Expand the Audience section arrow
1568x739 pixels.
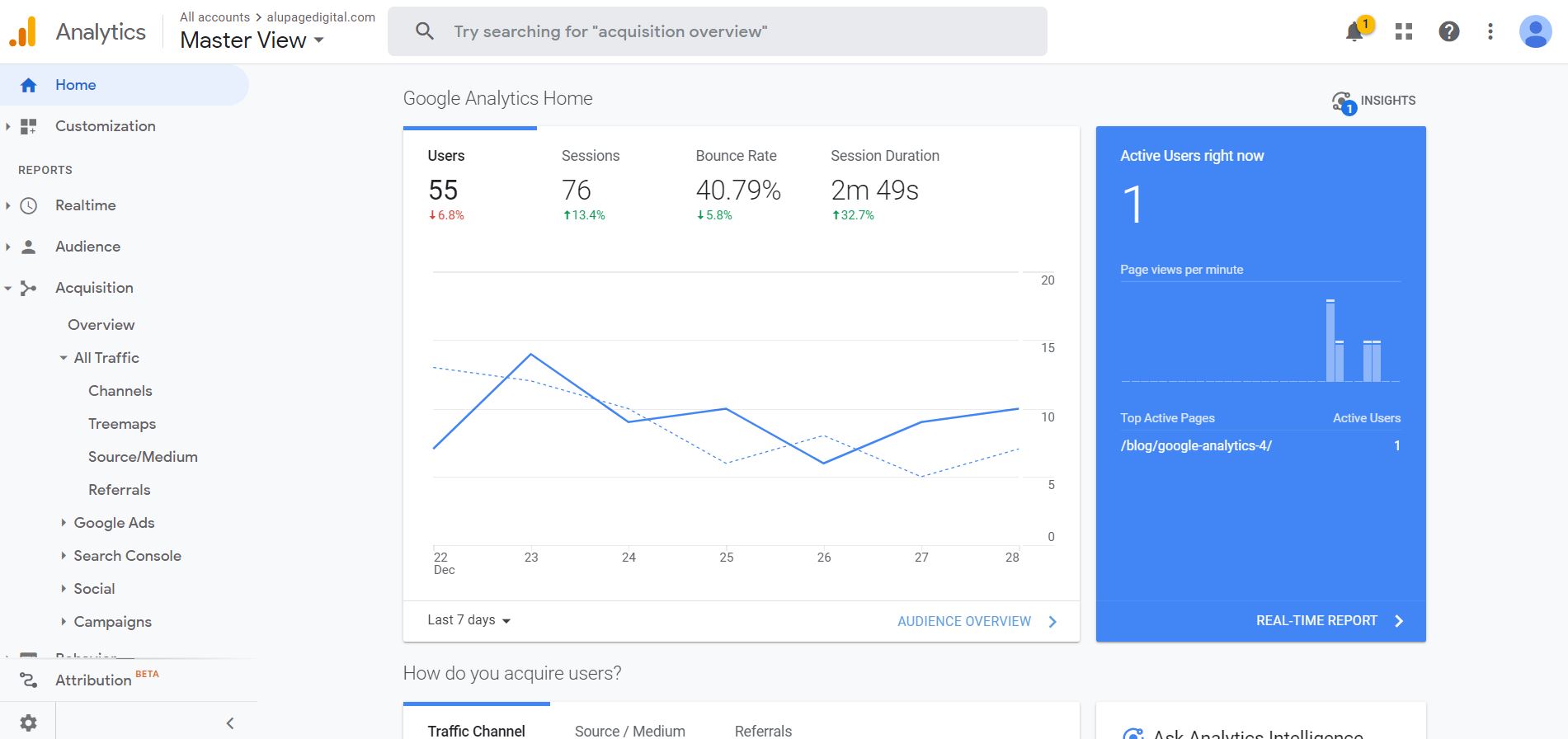click(x=7, y=247)
